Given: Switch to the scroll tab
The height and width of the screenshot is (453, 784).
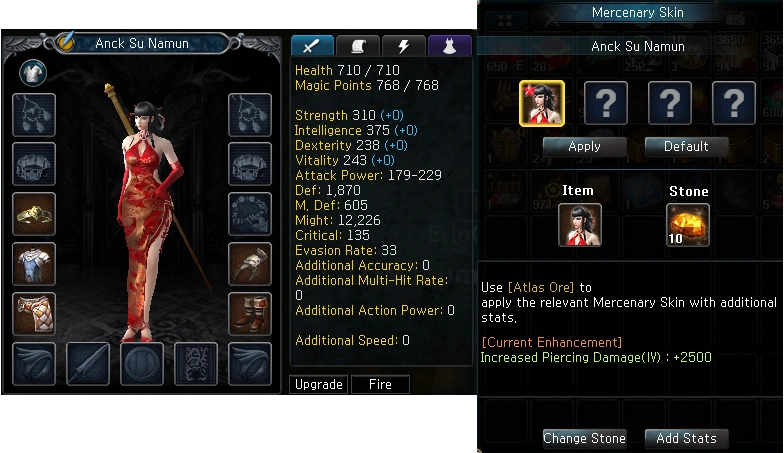Looking at the screenshot, I should click(x=358, y=46).
